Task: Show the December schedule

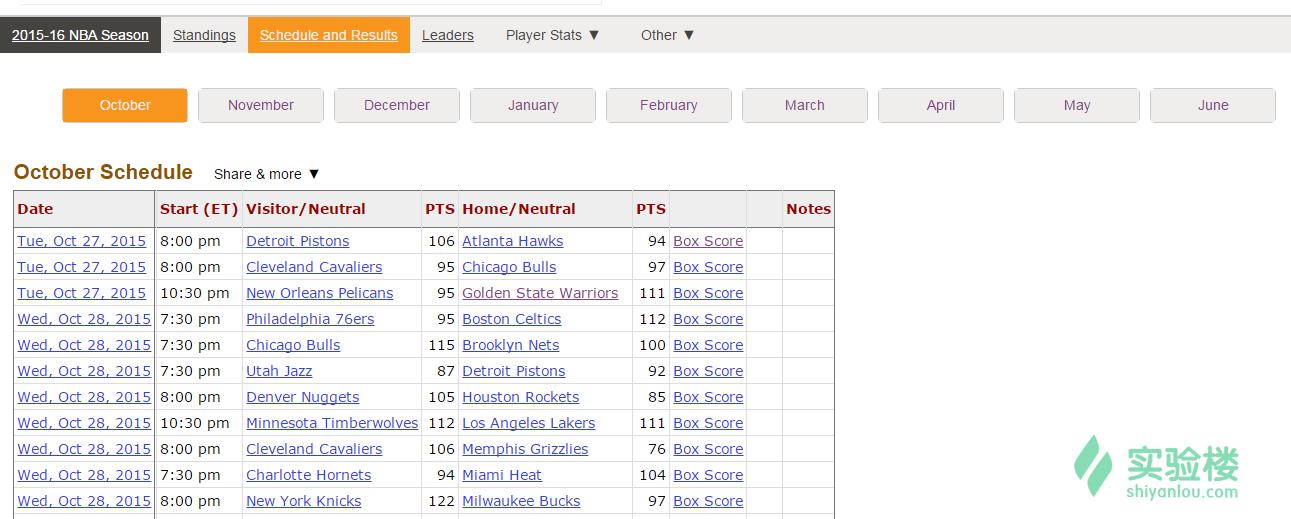Action: [397, 105]
